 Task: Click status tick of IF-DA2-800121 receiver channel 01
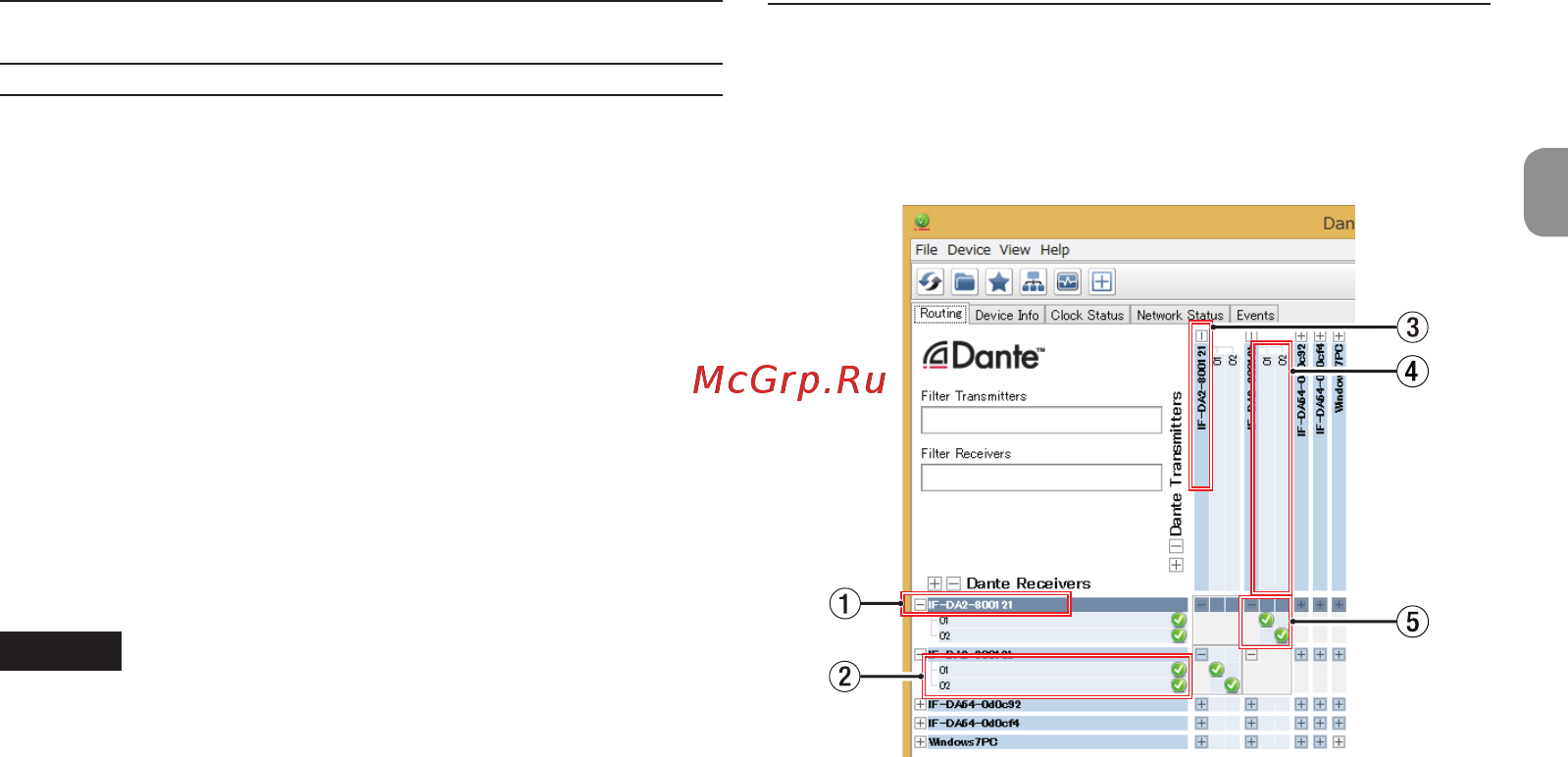click(1179, 620)
